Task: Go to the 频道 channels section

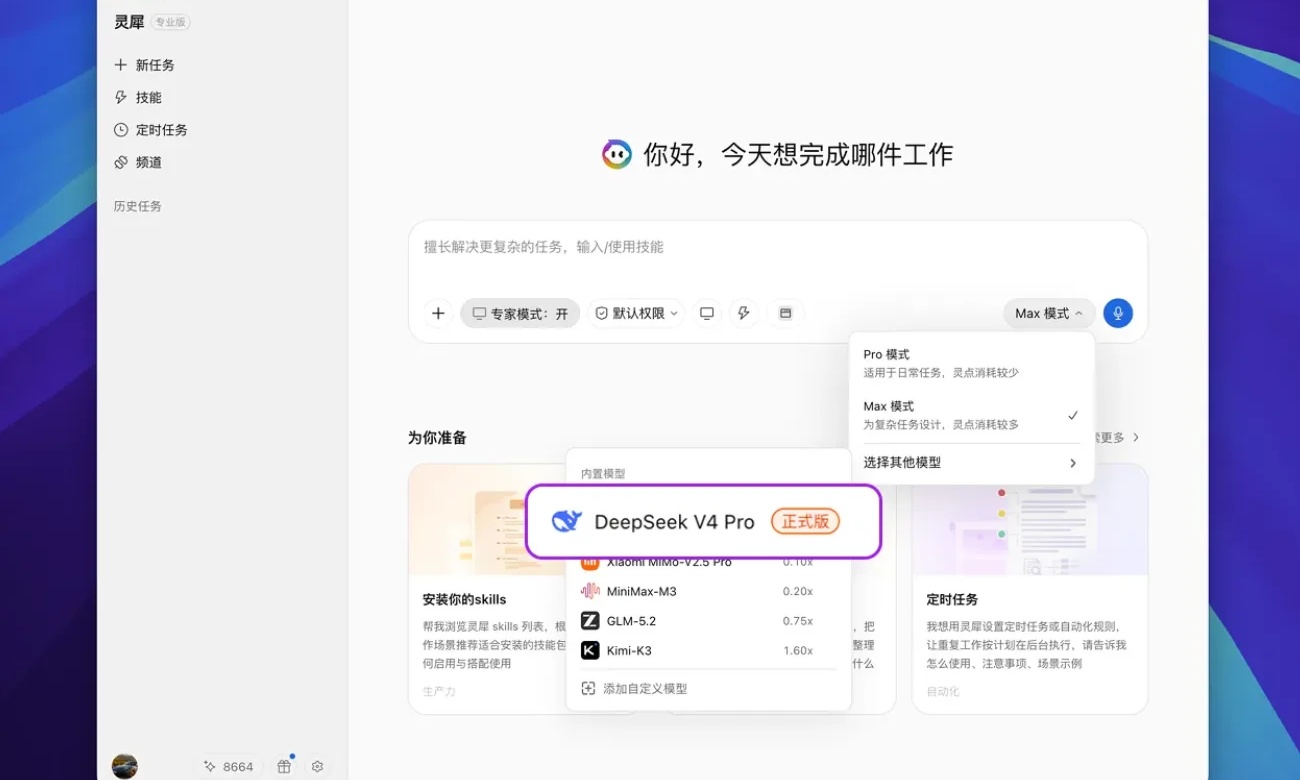Action: click(138, 162)
